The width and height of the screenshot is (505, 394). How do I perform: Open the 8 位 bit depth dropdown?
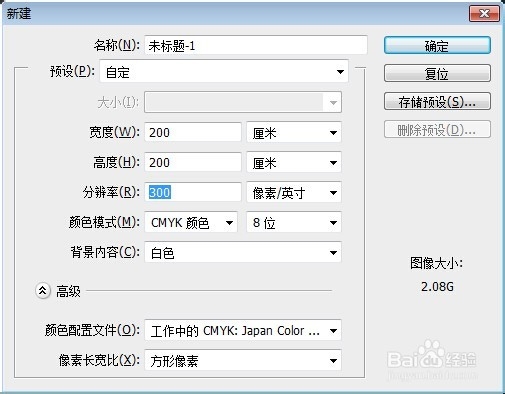click(x=294, y=222)
